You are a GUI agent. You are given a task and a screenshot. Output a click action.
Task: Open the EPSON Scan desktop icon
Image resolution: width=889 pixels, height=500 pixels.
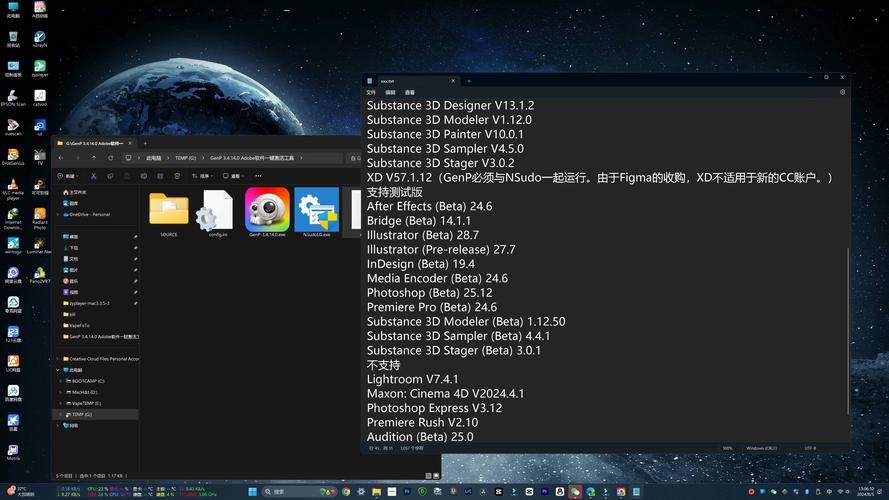pyautogui.click(x=13, y=98)
